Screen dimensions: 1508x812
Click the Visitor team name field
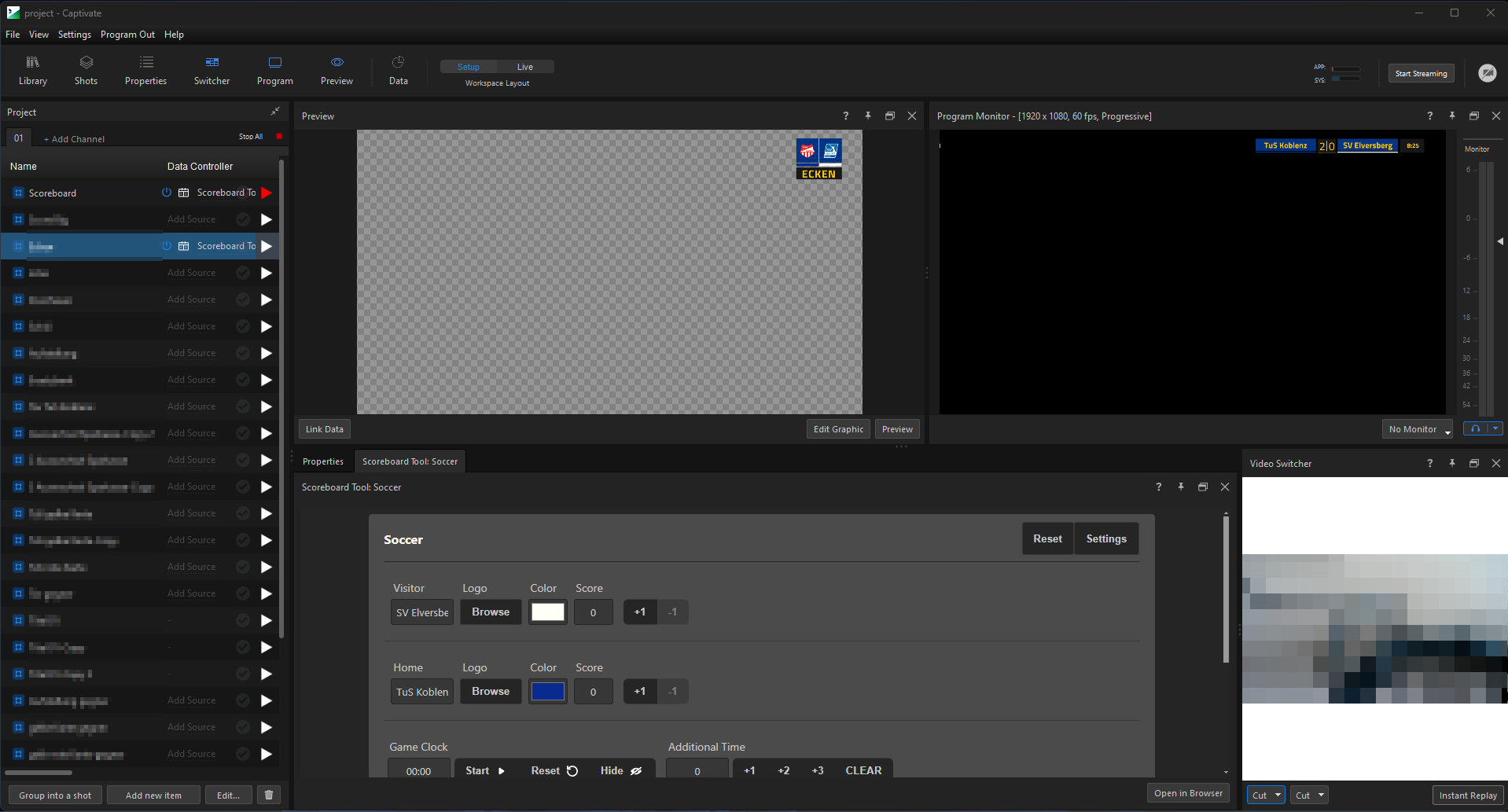pyautogui.click(x=422, y=612)
